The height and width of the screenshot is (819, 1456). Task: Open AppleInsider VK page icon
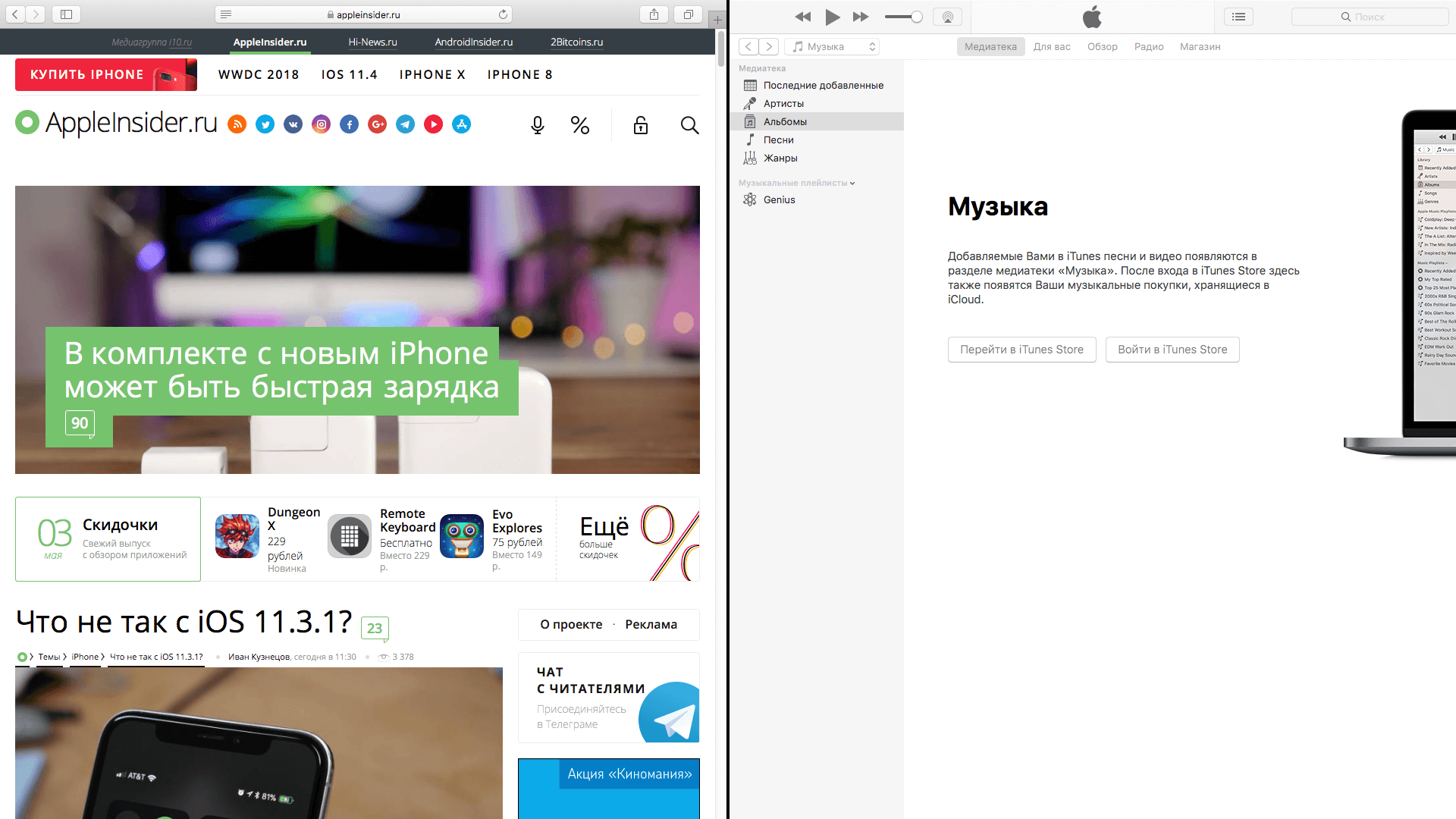click(x=293, y=124)
